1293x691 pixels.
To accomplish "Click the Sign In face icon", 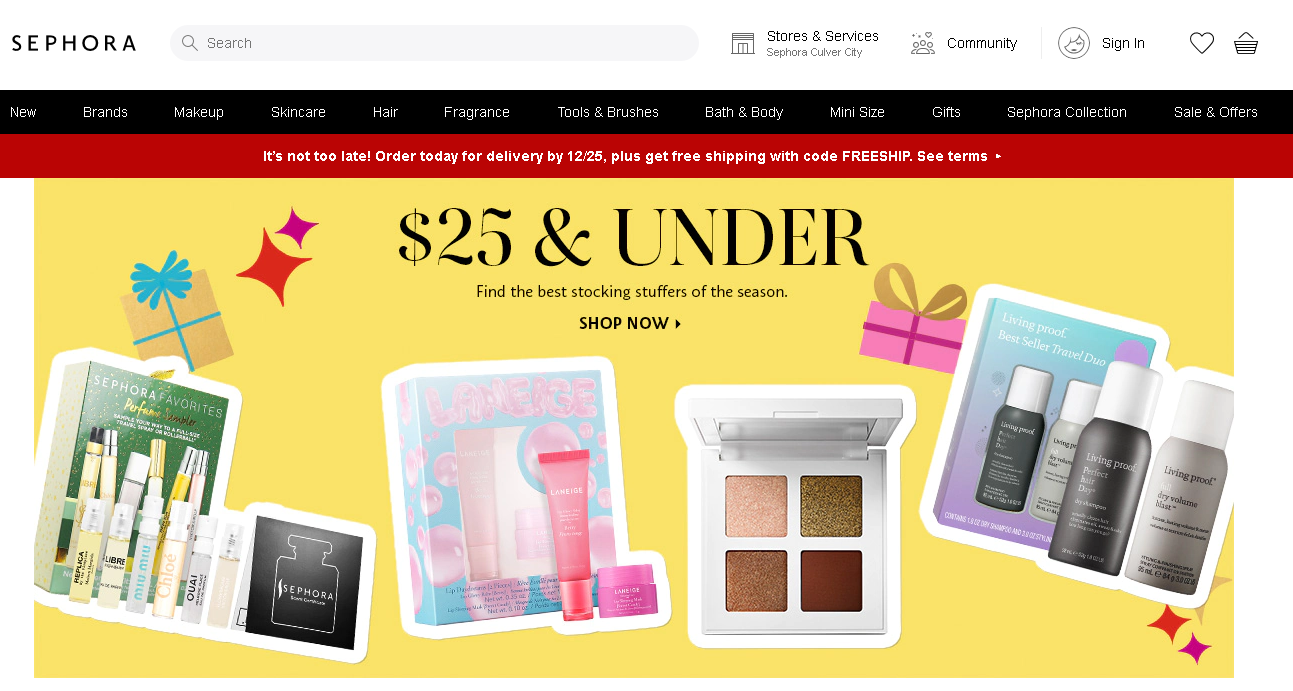I will click(1074, 43).
